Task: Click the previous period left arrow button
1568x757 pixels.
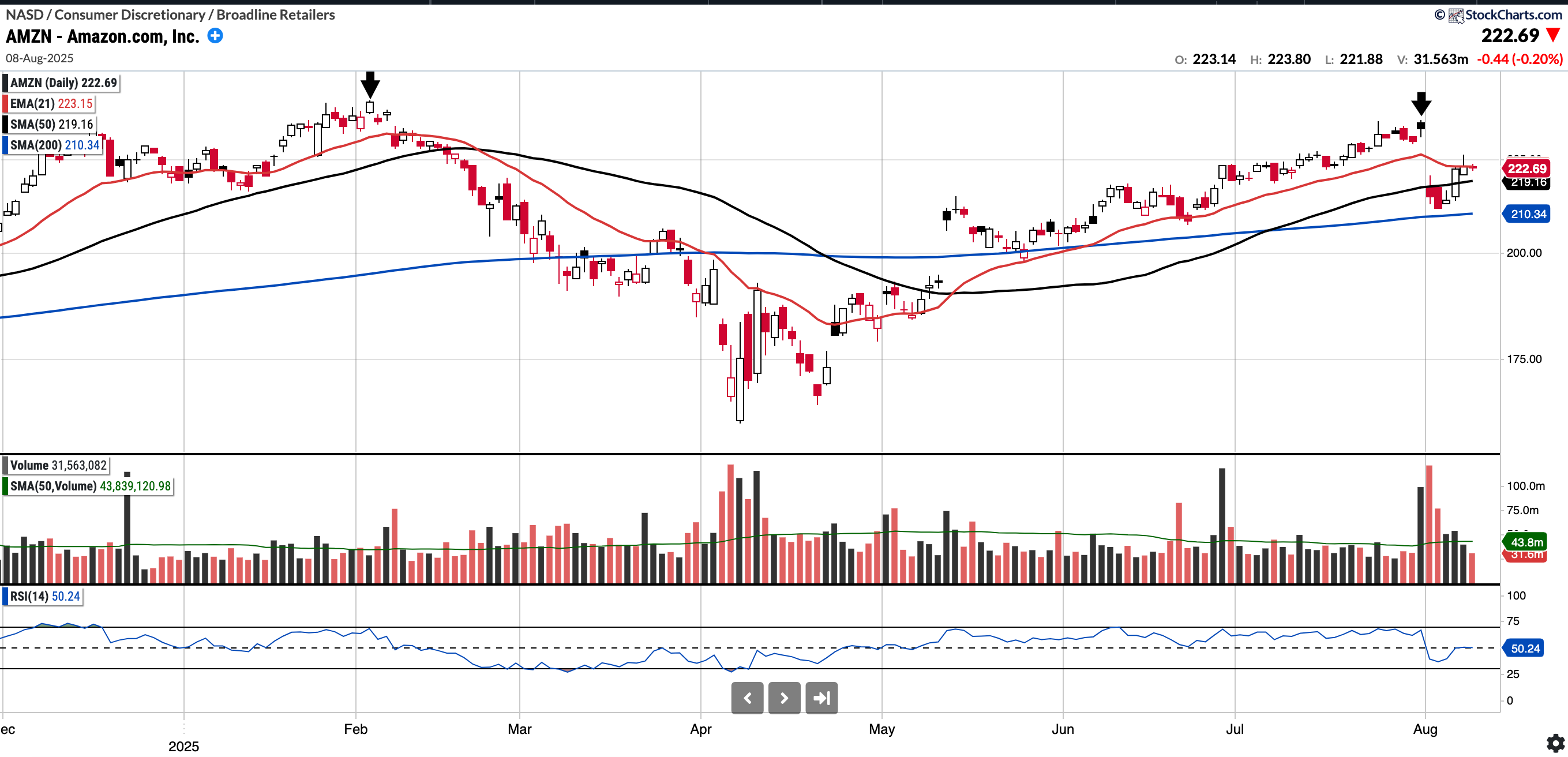Action: [747, 698]
